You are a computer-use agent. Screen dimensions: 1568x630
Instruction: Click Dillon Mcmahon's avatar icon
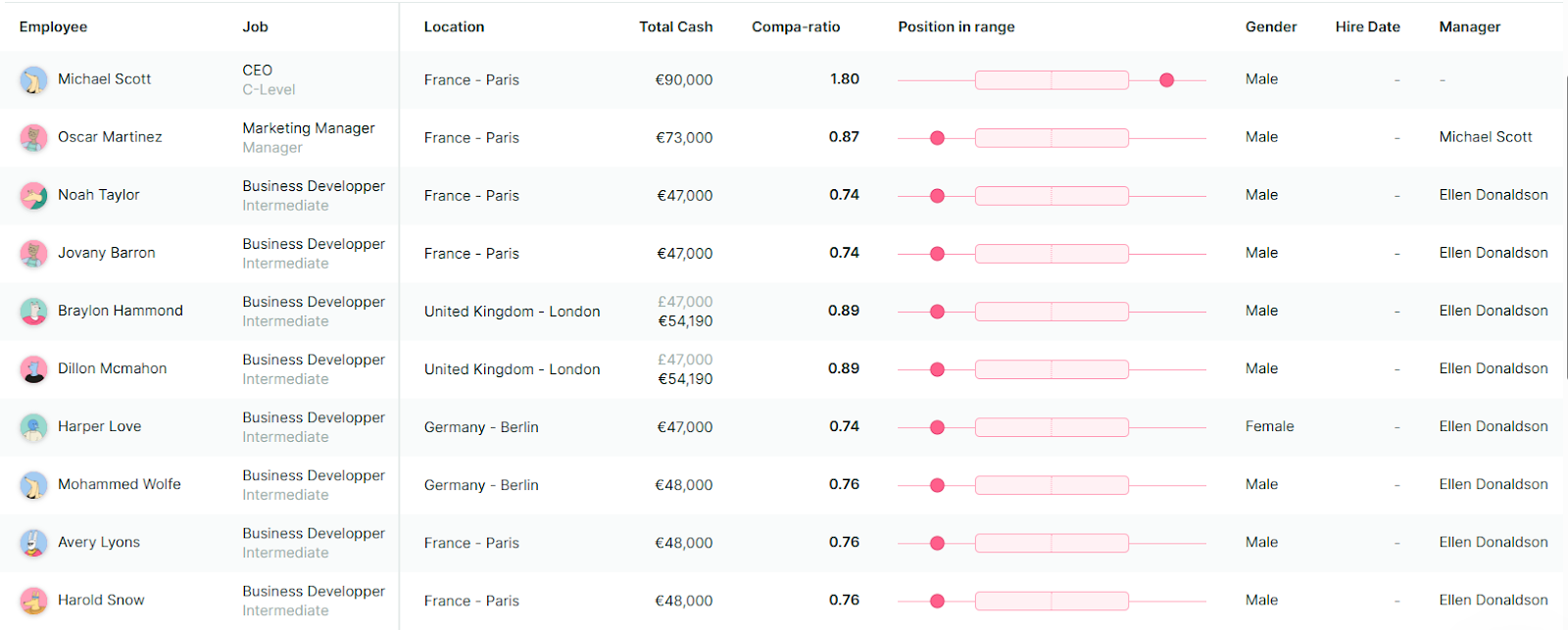tap(33, 369)
